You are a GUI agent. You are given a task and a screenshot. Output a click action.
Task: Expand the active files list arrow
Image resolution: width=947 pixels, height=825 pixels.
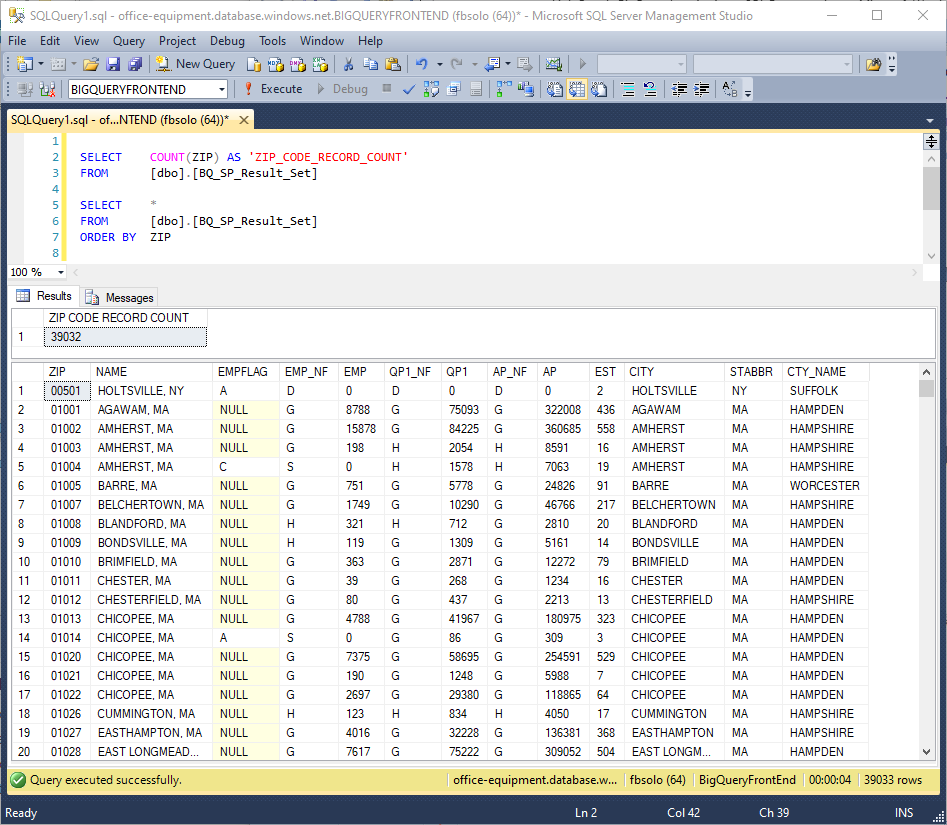[x=930, y=121]
